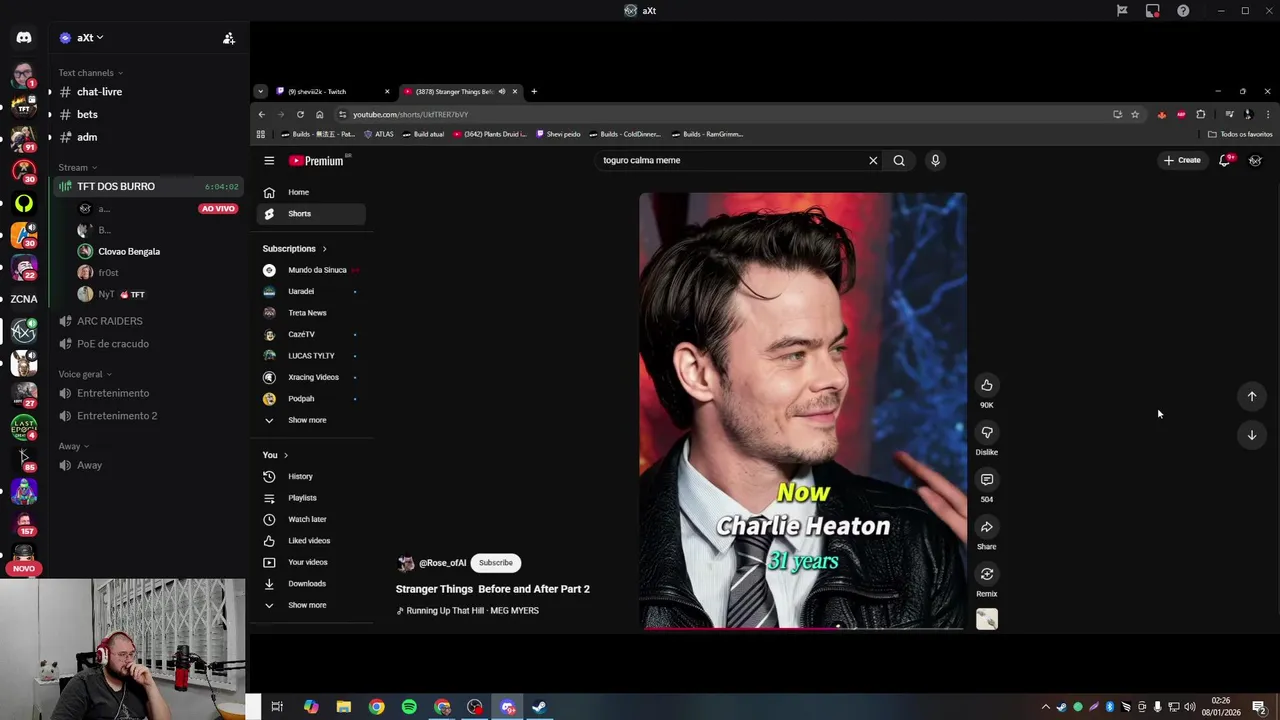Reload the page in Chrome

pos(300,114)
